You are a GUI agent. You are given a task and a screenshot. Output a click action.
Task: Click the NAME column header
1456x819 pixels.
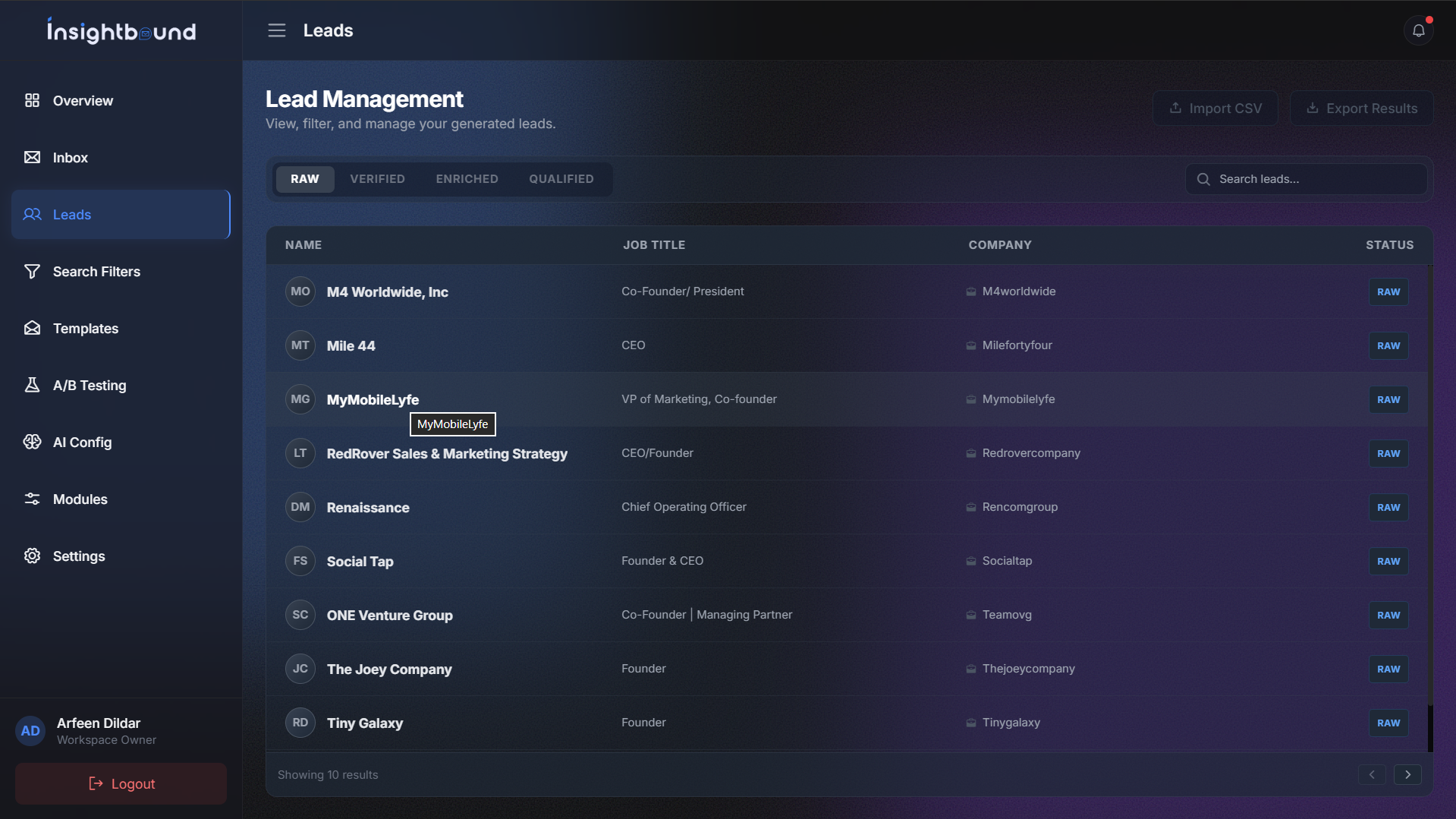pyautogui.click(x=303, y=244)
